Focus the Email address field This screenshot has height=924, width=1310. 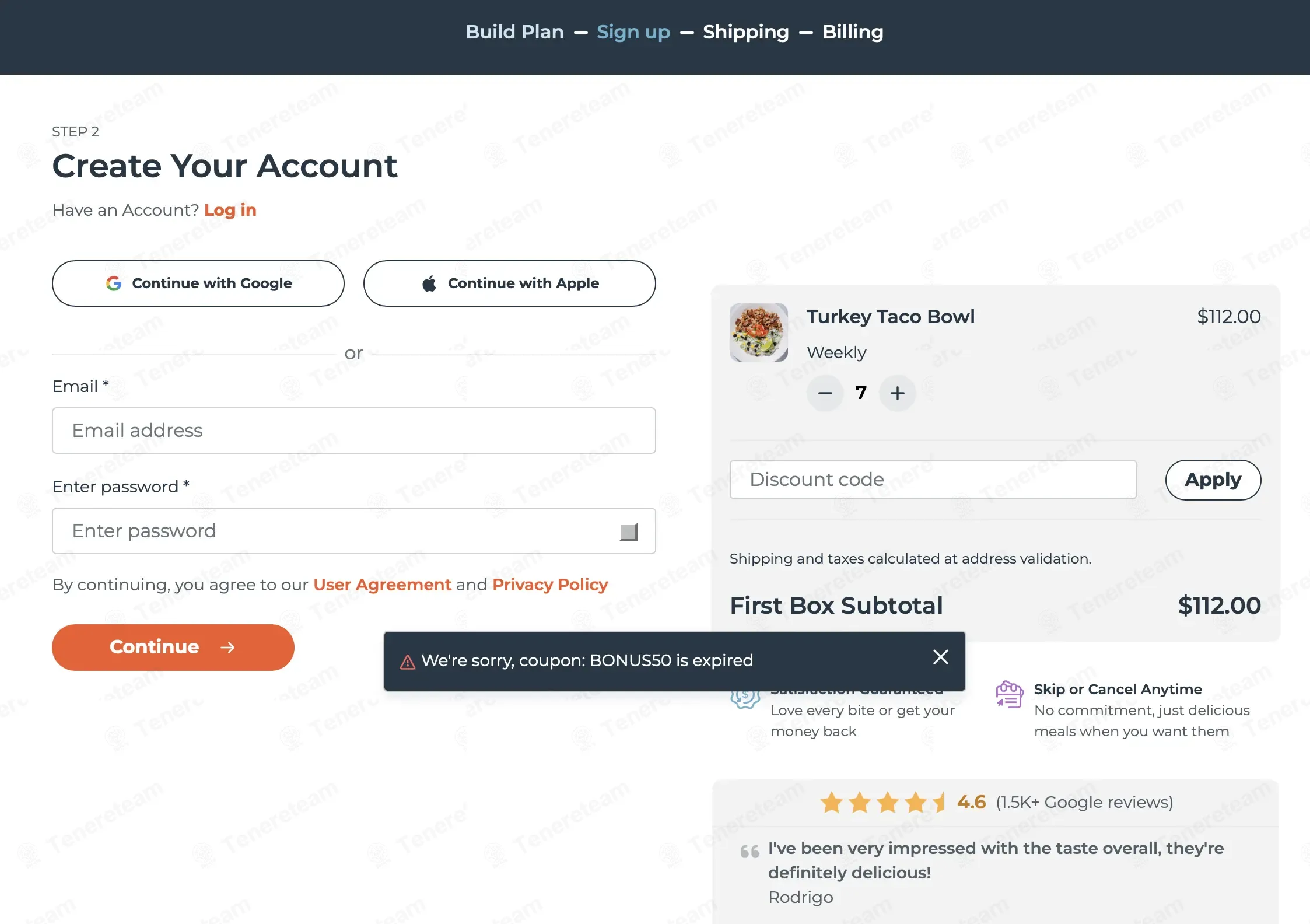353,430
